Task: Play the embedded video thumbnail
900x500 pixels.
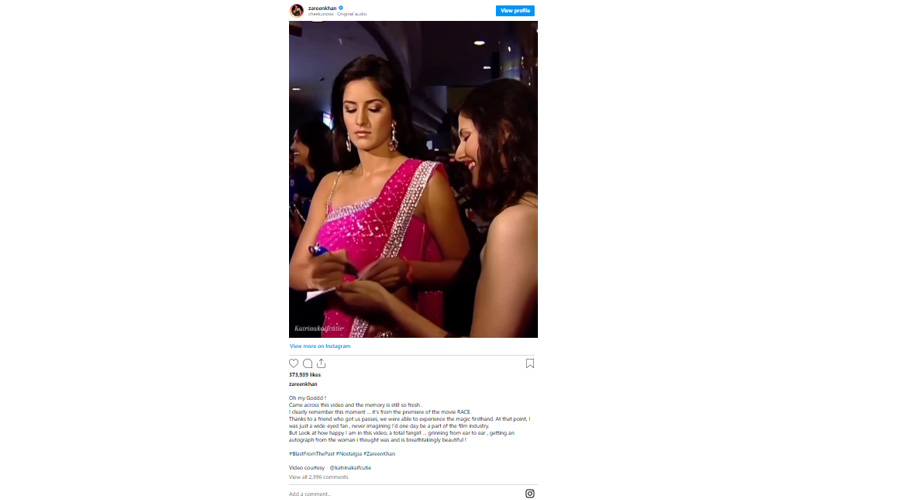Action: pos(413,179)
